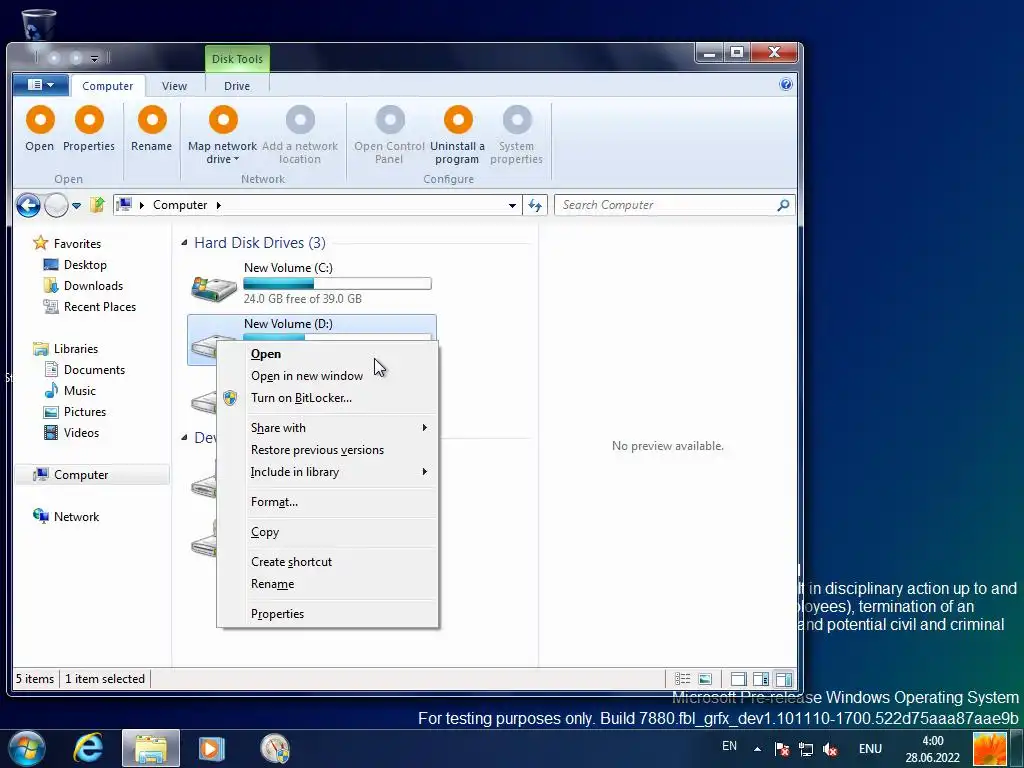Open the blue file menu dropdown
The image size is (1024, 768).
40,84
